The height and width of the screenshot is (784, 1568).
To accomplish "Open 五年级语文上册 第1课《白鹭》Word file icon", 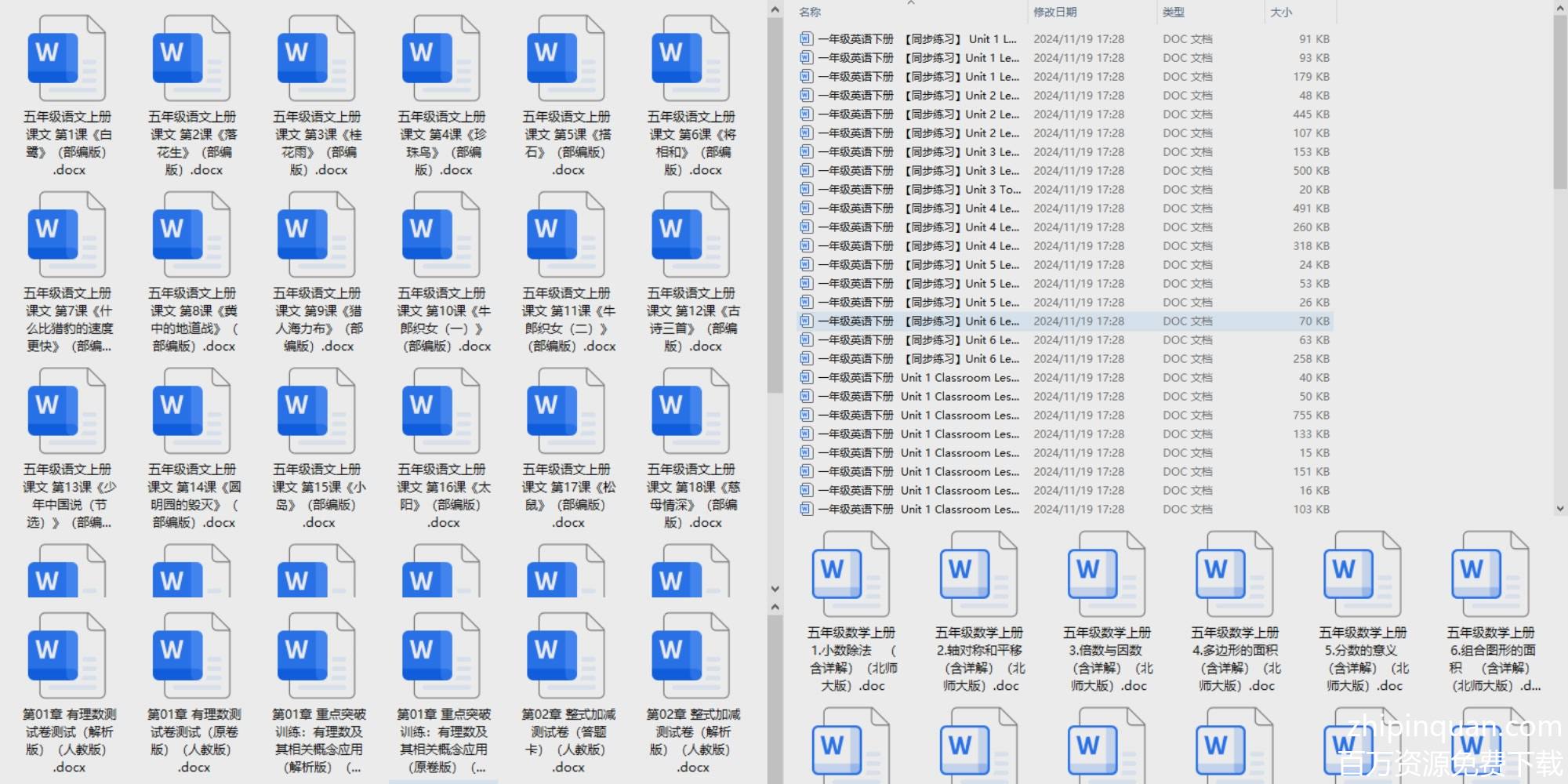I will click(67, 59).
